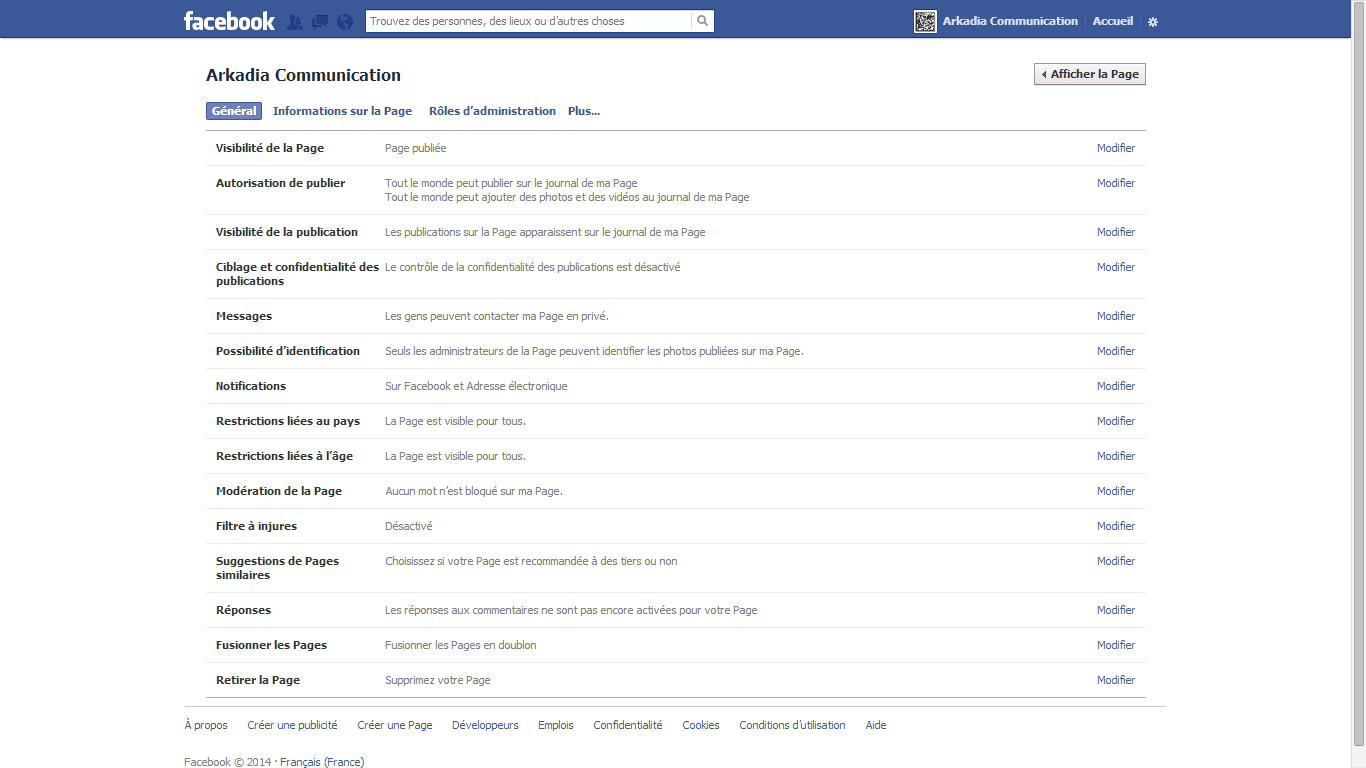Open friend requests icon in header
This screenshot has height=768, width=1366.
click(294, 21)
